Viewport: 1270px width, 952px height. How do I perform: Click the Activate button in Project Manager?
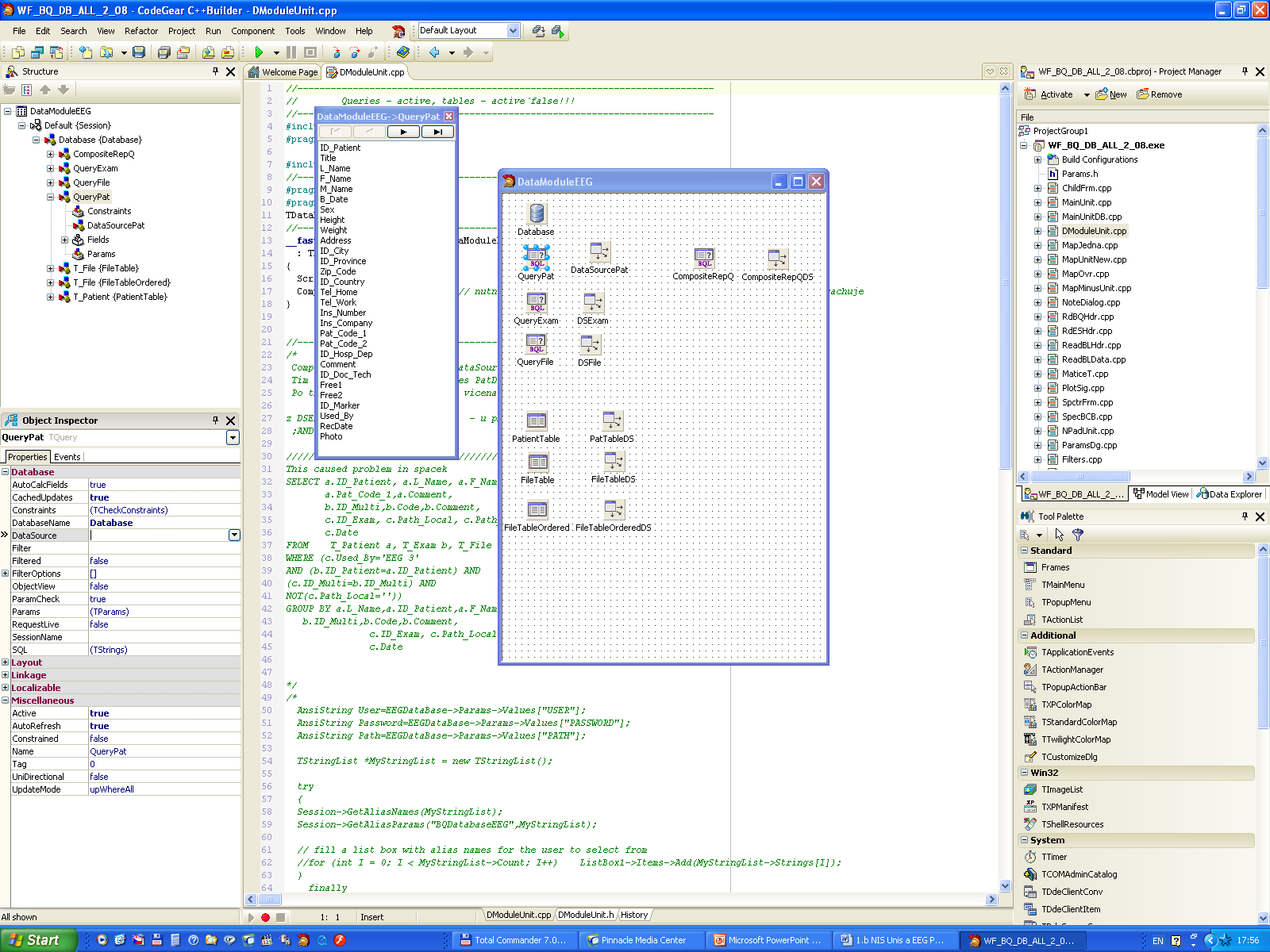tap(1049, 94)
